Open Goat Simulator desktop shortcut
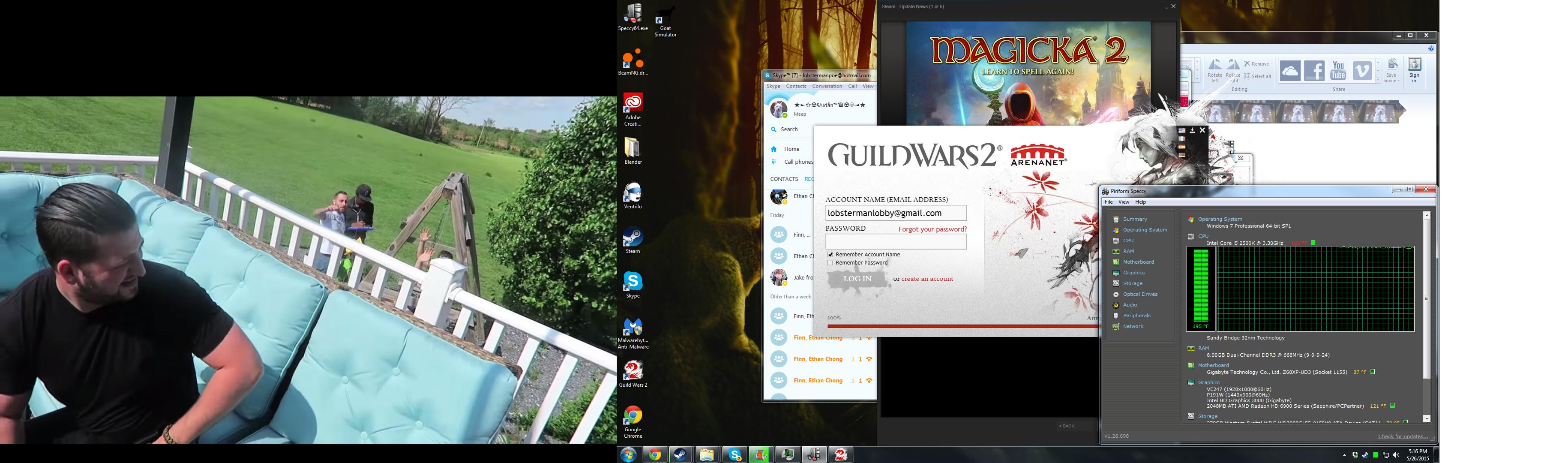Image resolution: width=1568 pixels, height=463 pixels. [666, 21]
